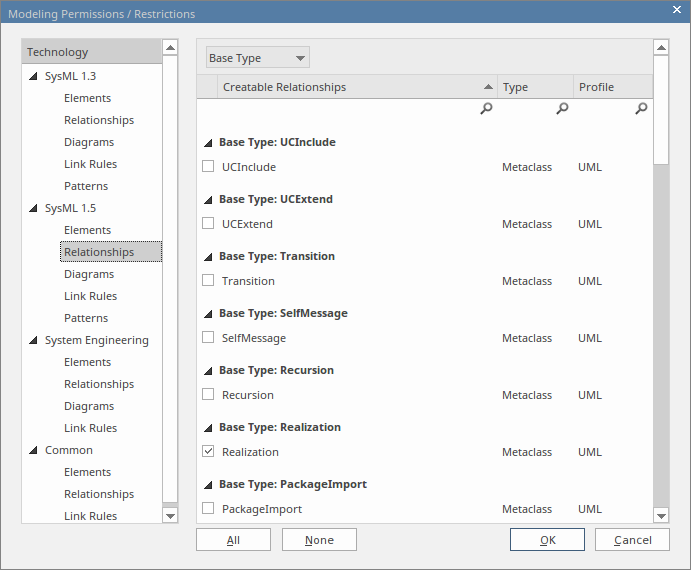
Task: Click the search icon under Profile column
Action: coord(641,109)
